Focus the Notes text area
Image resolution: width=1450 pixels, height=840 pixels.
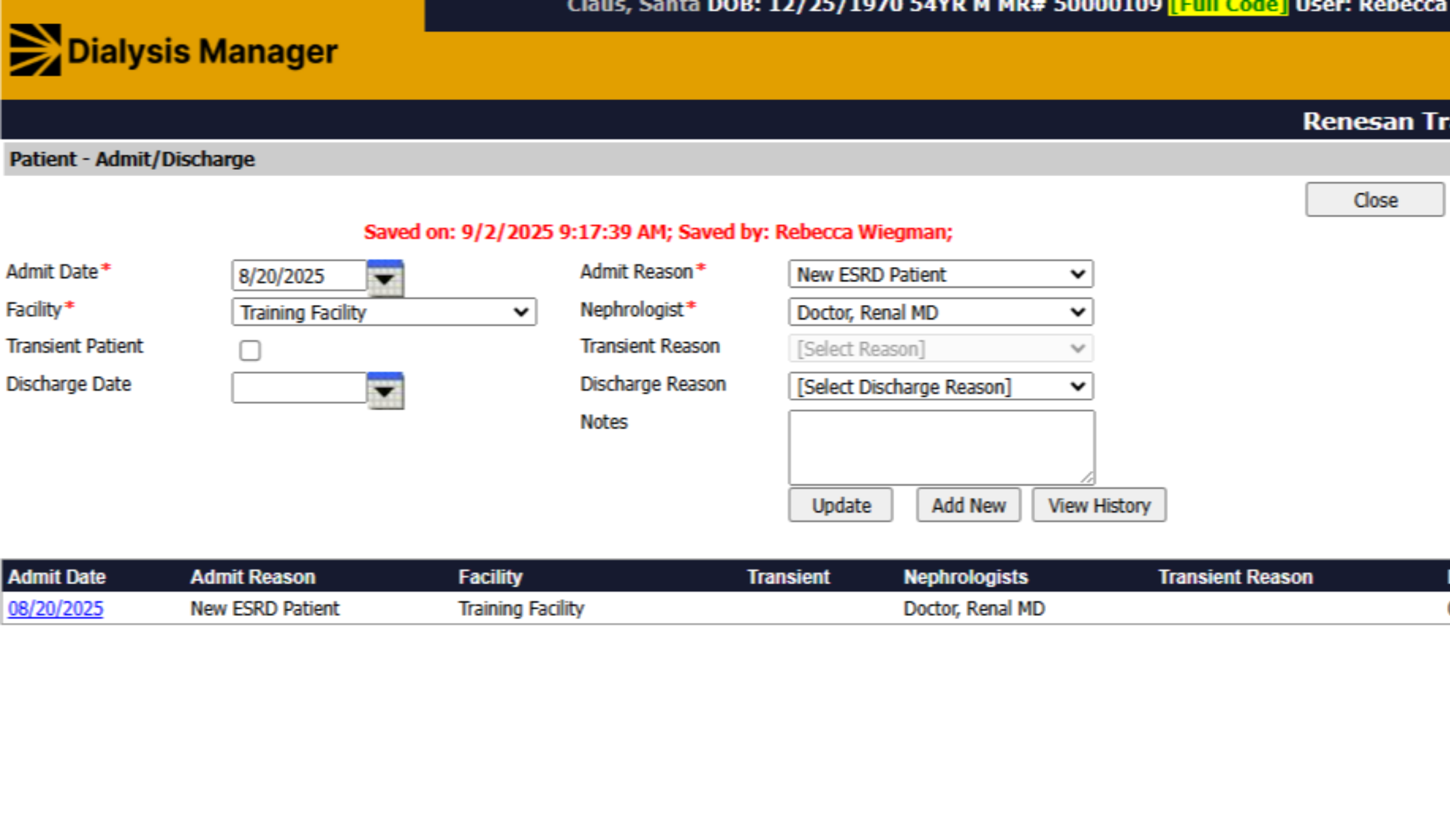click(x=942, y=447)
